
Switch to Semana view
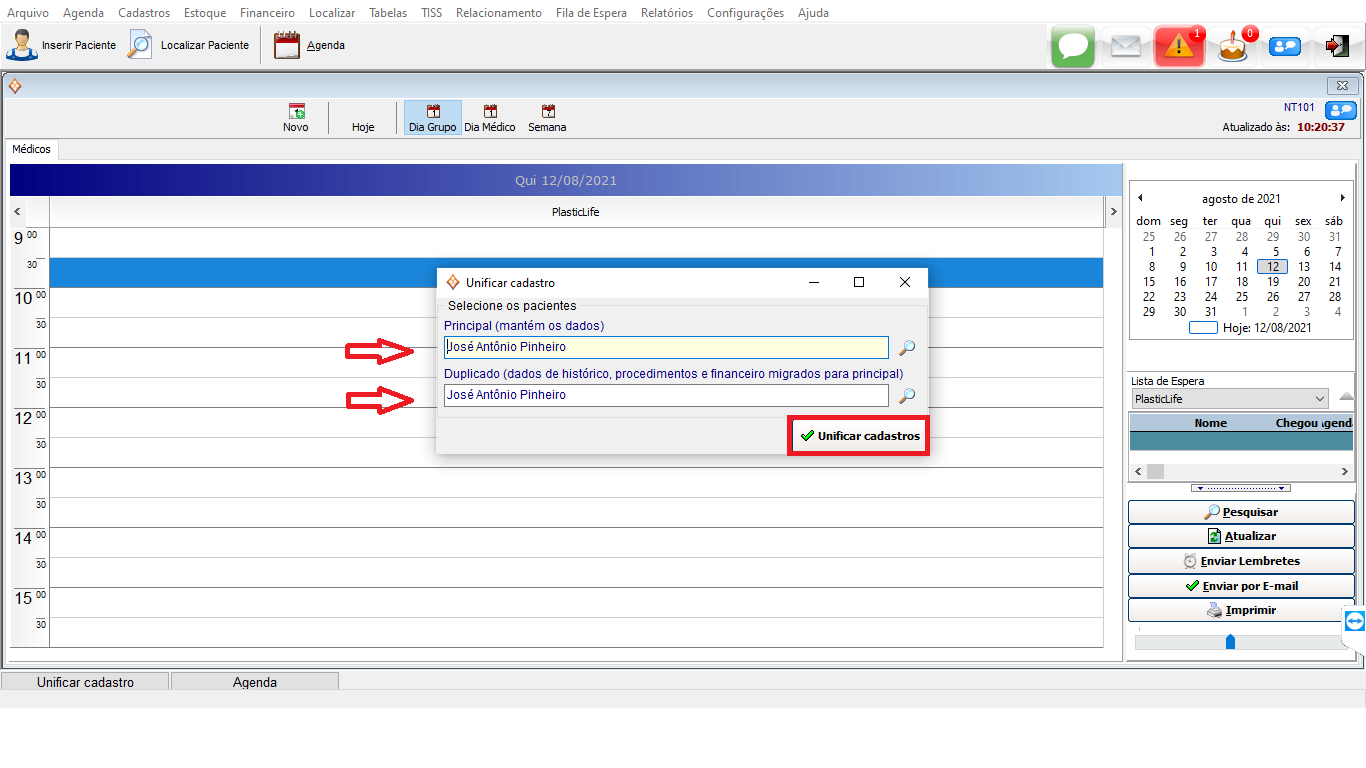click(x=547, y=118)
